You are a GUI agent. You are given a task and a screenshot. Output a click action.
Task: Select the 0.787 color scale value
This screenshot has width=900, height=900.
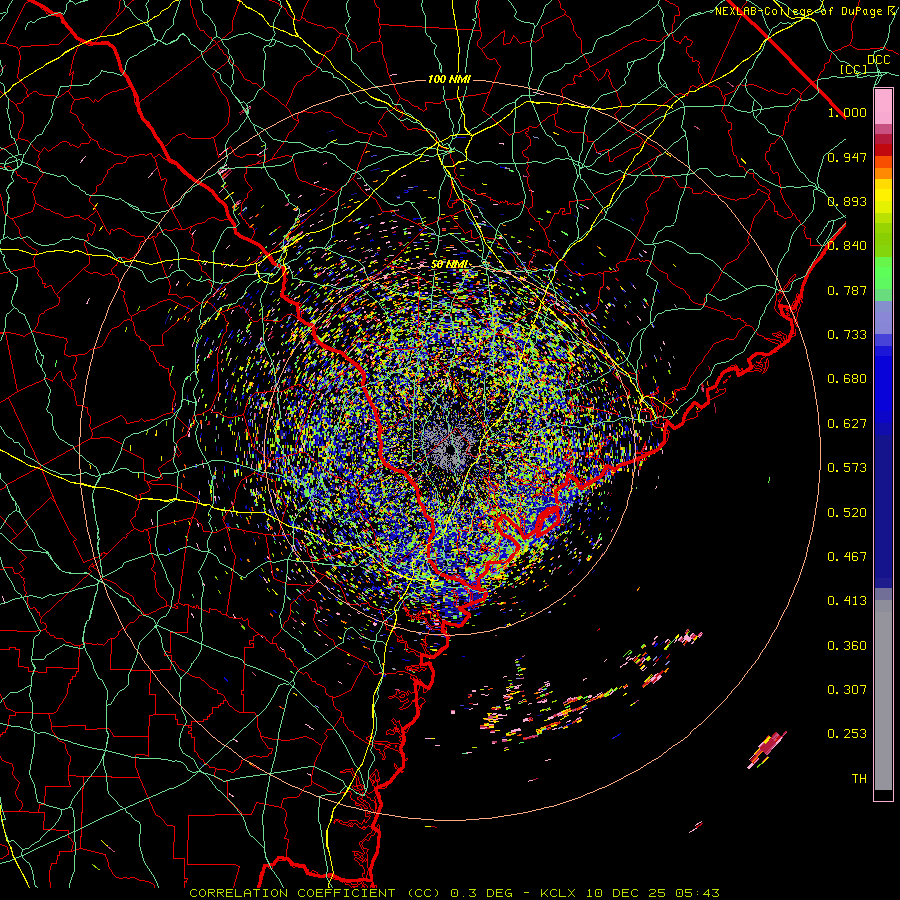click(x=847, y=290)
